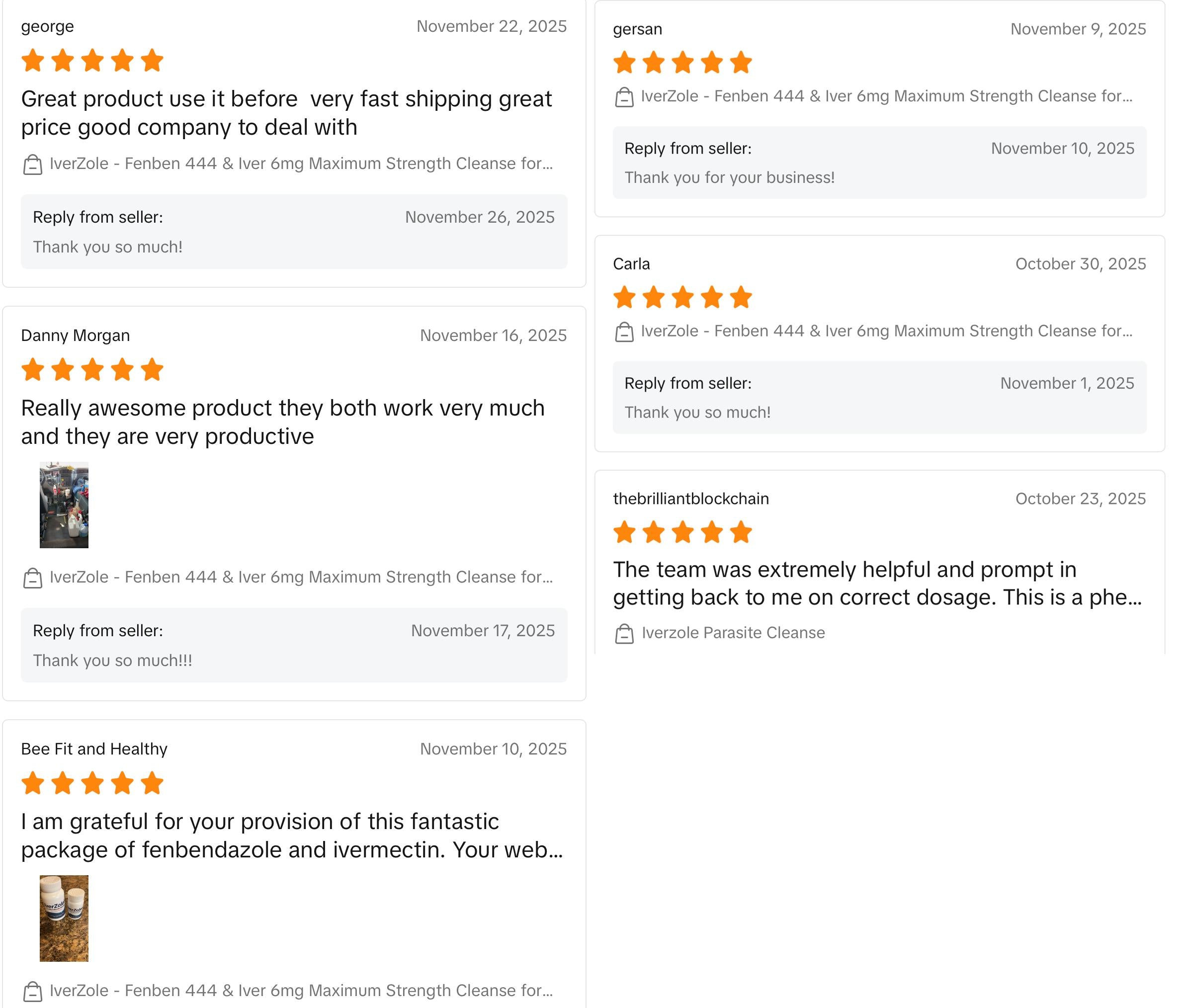Open the IverZole product link in Carla's review
The width and height of the screenshot is (1181, 1008).
click(x=886, y=331)
